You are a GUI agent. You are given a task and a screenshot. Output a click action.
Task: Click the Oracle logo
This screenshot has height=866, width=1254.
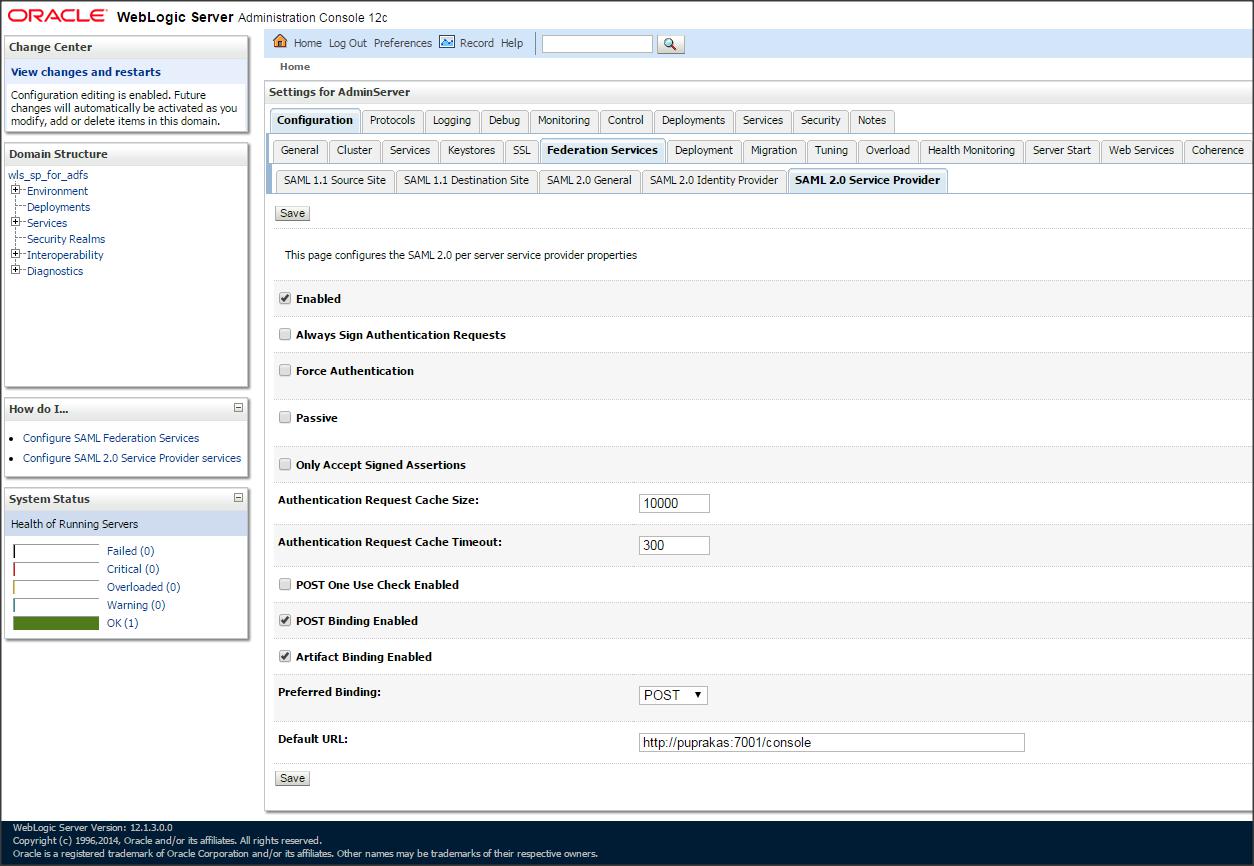(58, 16)
